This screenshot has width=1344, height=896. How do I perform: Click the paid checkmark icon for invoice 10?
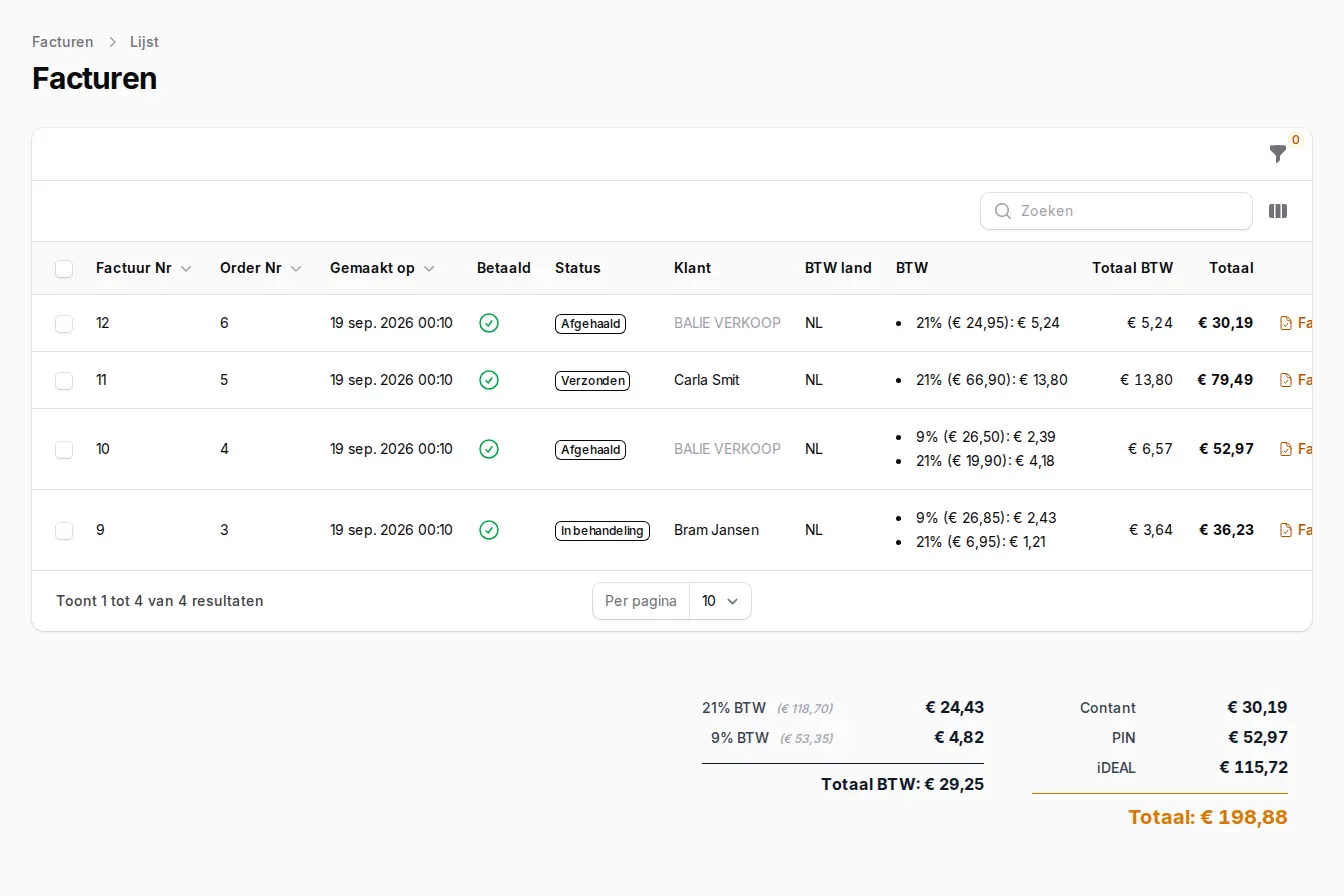coord(489,449)
